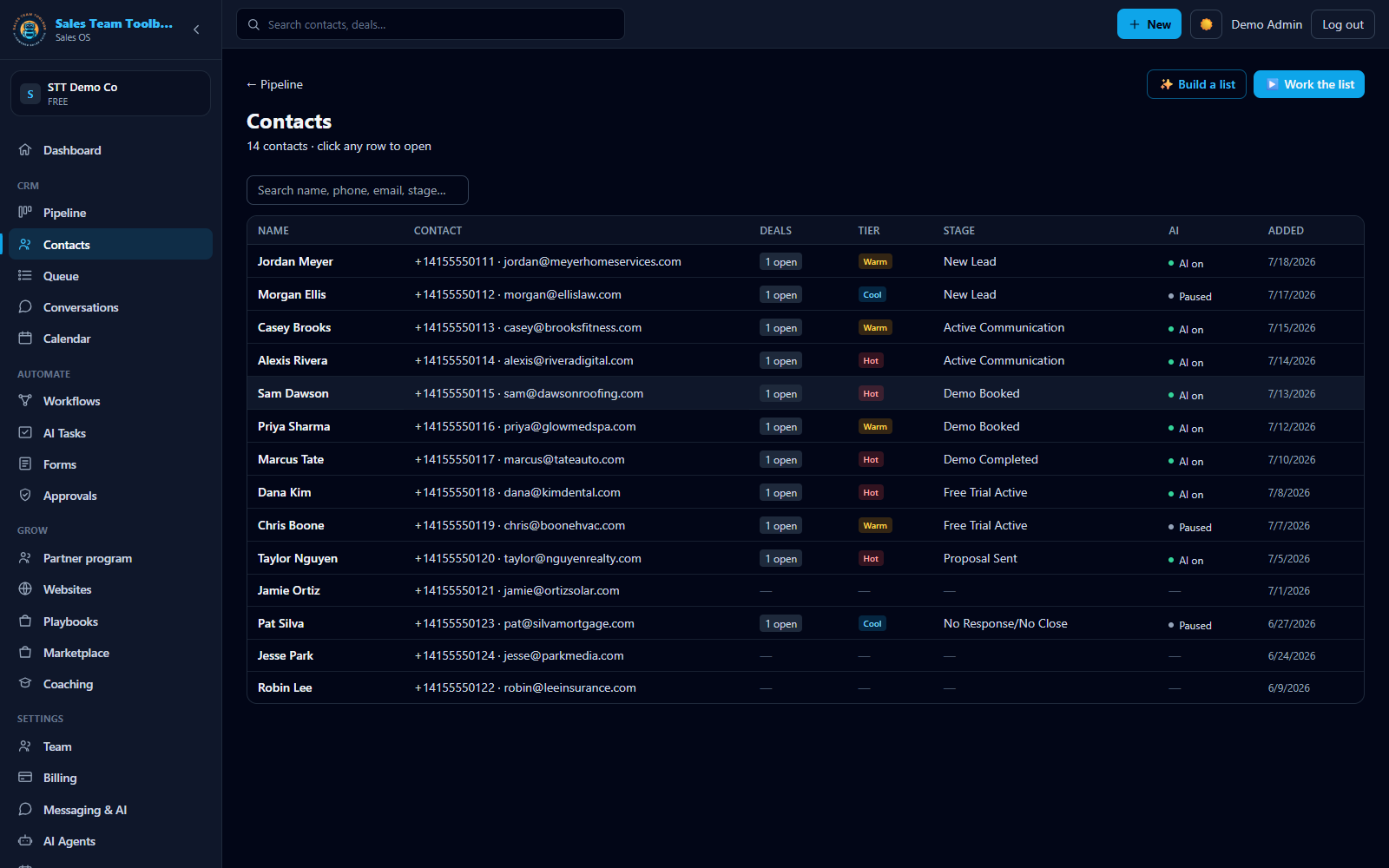This screenshot has width=1389, height=868.
Task: Click Pat Silva's Cool tier badge
Action: point(872,624)
